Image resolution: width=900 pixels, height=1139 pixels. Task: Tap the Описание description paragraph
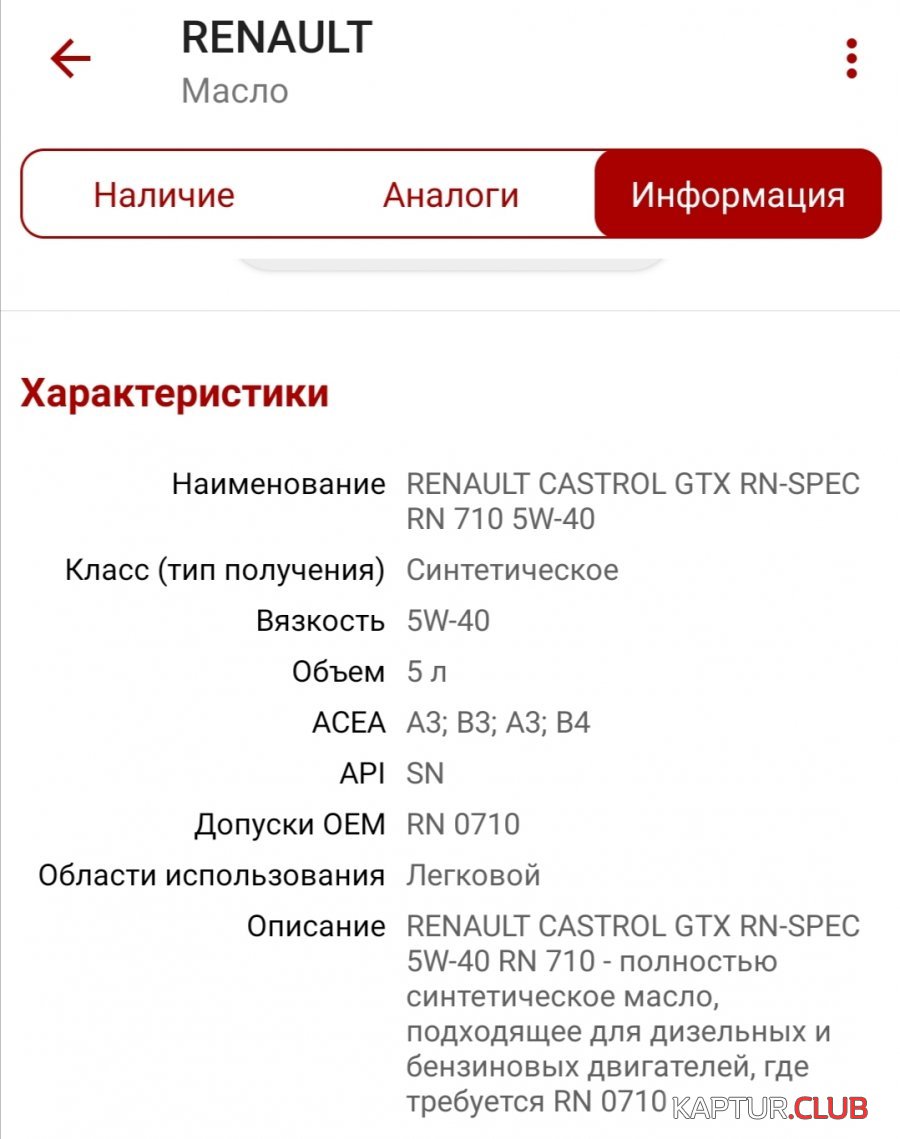633,1014
